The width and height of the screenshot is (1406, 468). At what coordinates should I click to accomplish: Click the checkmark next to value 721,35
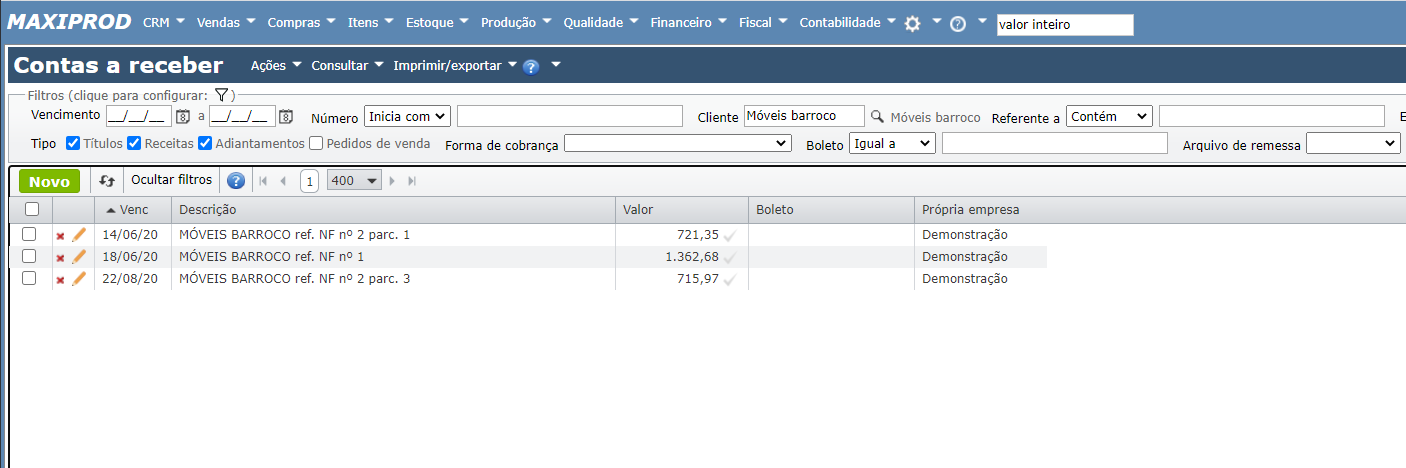pos(730,235)
